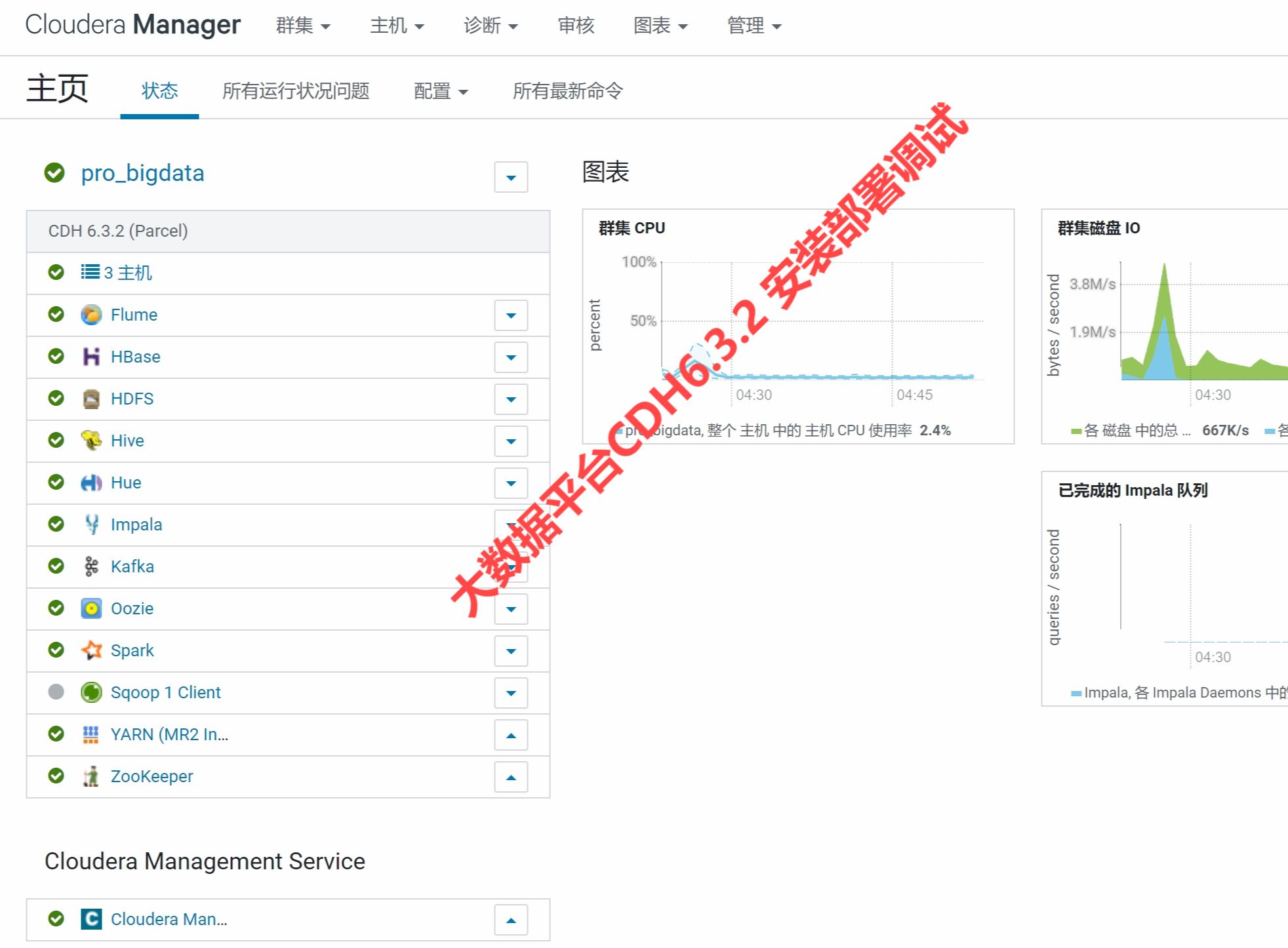1288x948 pixels.
Task: Open the Oozie actions dropdown
Action: click(511, 609)
